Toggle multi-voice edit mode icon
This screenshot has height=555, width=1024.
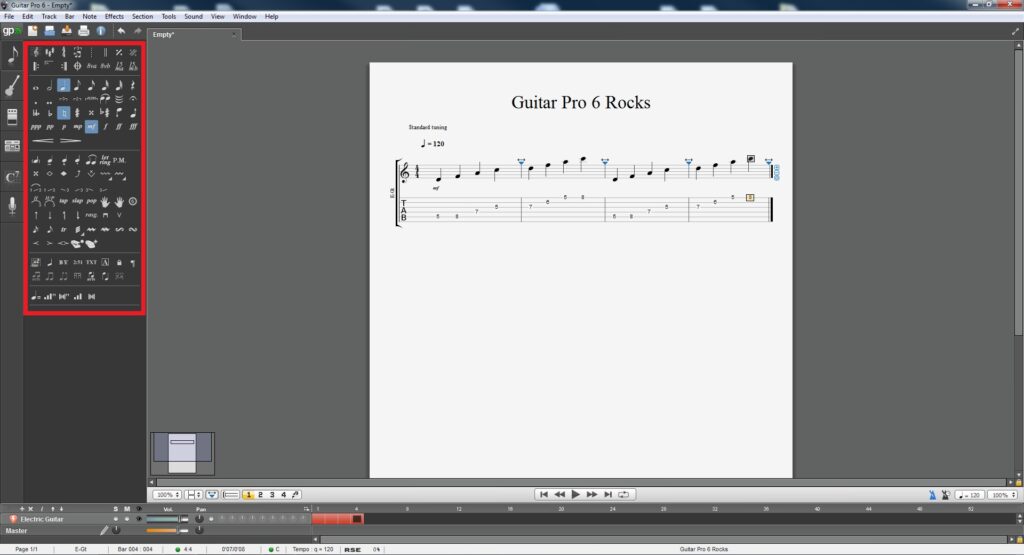(296, 494)
